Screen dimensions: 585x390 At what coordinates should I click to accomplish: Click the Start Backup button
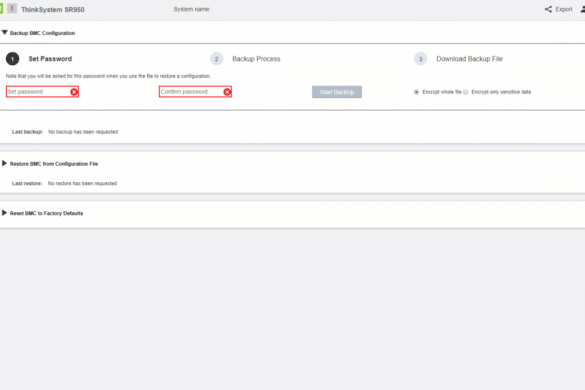(337, 92)
